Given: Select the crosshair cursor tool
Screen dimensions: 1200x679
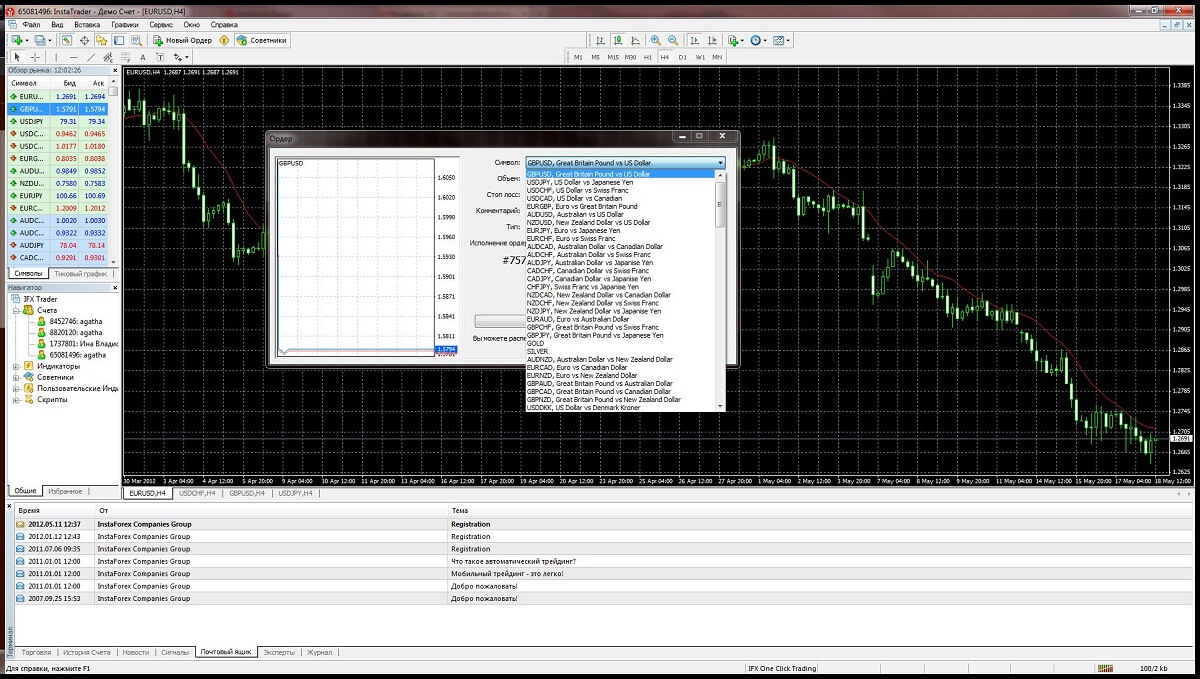Looking at the screenshot, I should click(x=36, y=57).
